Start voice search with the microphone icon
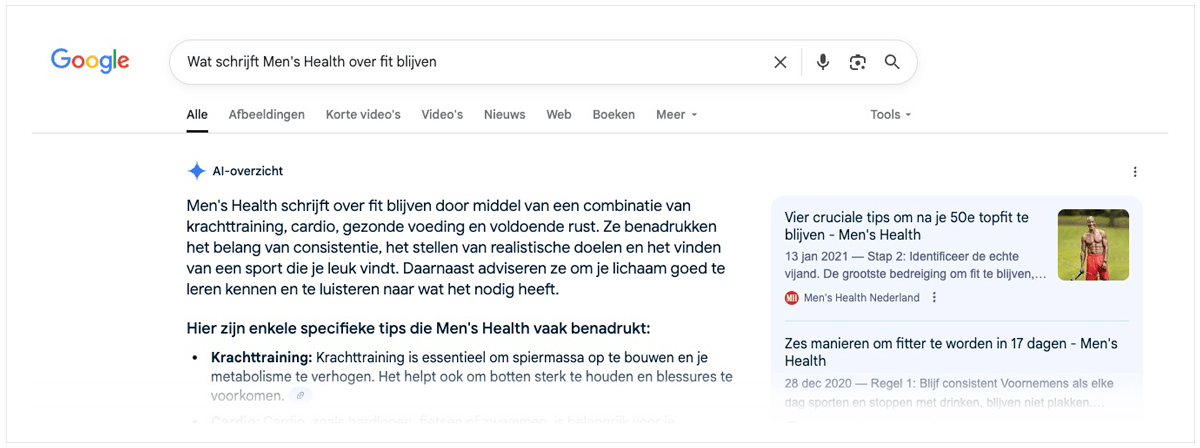Screen dimensions: 1200x448 pyautogui.click(x=822, y=62)
